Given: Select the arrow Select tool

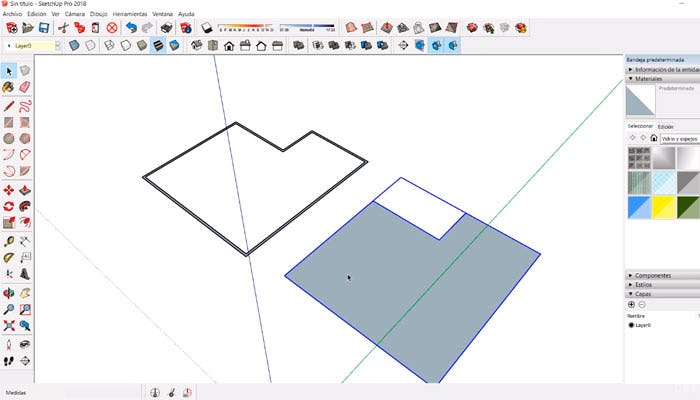Looking at the screenshot, I should click(9, 71).
